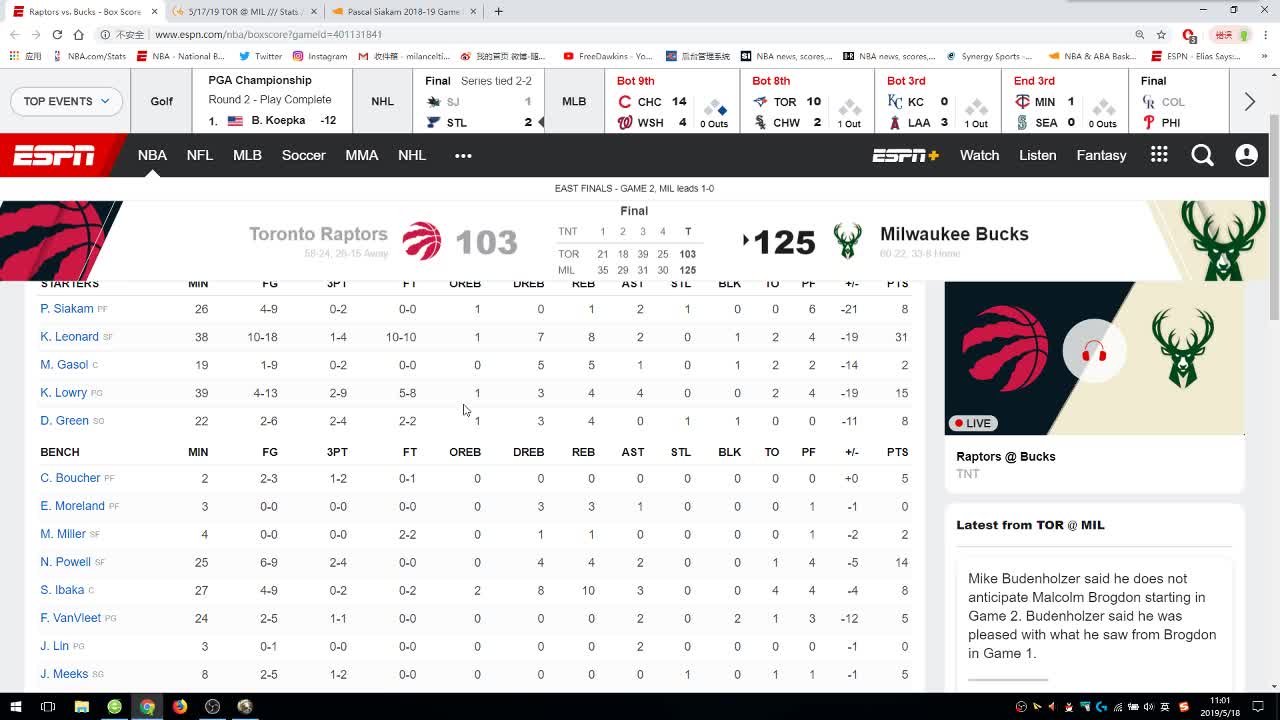
Task: Click the Fantasy link in header
Action: click(x=1101, y=155)
